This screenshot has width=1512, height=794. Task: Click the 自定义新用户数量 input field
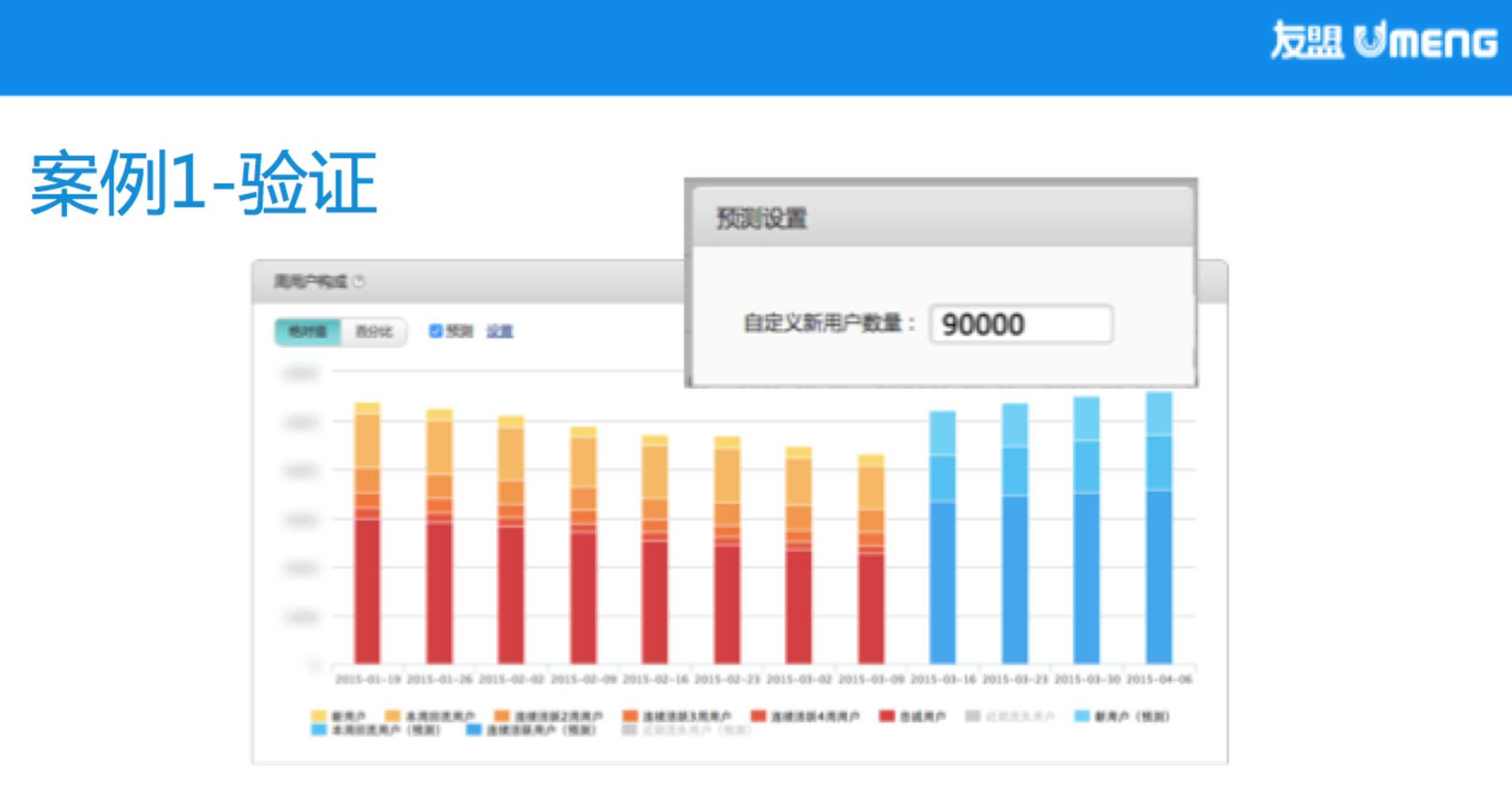(1021, 324)
